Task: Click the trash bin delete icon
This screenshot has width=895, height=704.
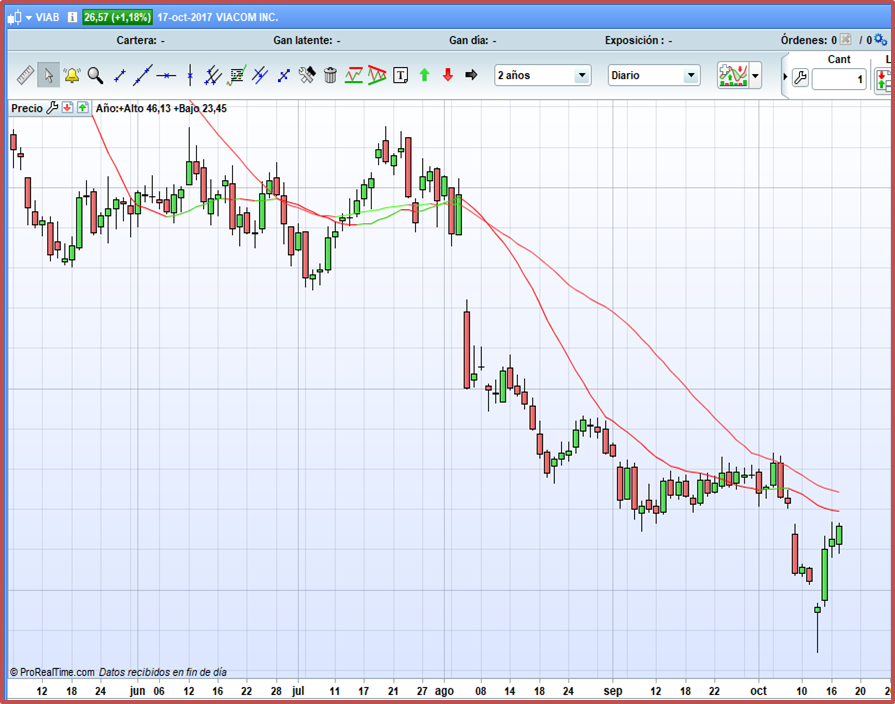Action: (x=330, y=75)
